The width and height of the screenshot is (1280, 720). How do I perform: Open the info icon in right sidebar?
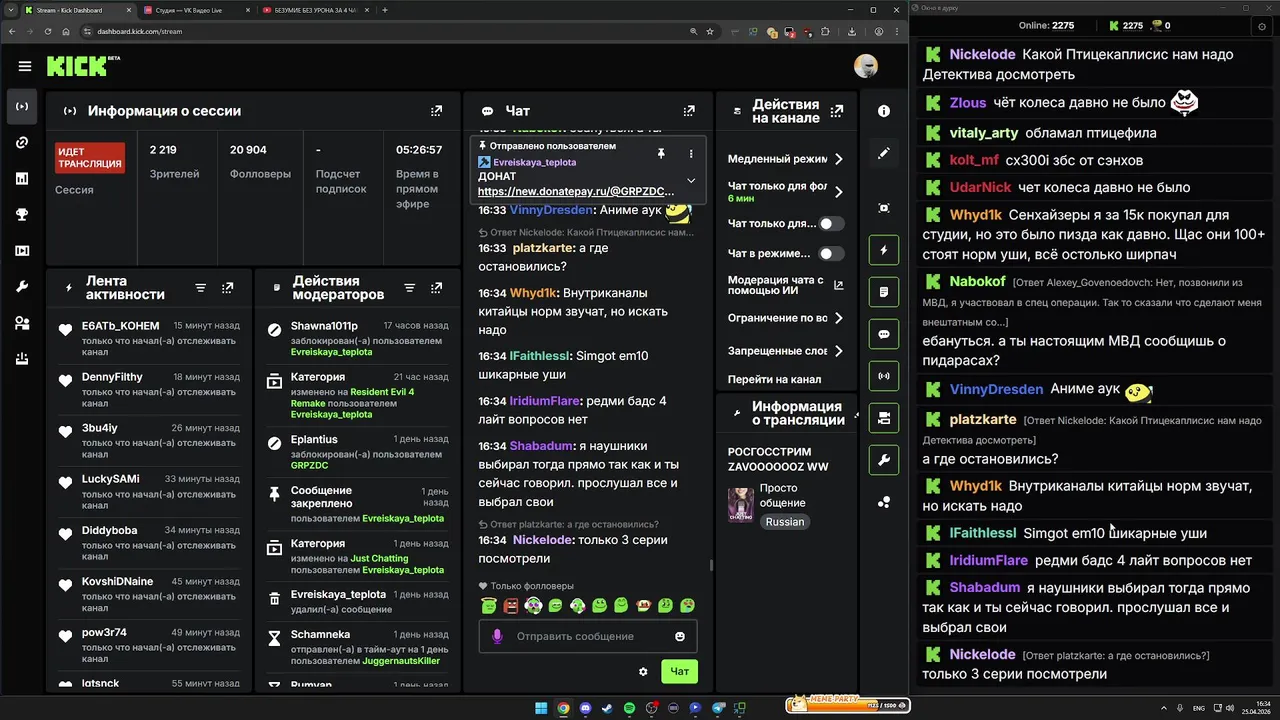pyautogui.click(x=884, y=111)
